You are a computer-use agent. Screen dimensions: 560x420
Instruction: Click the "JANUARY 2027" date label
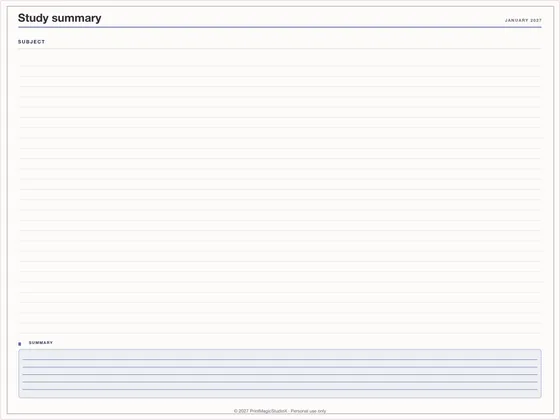point(523,20)
